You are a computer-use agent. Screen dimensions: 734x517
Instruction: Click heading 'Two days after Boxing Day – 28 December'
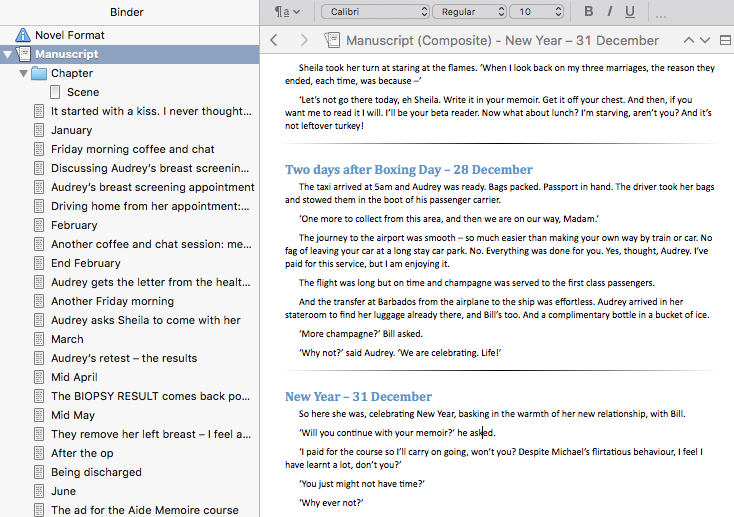click(x=409, y=170)
